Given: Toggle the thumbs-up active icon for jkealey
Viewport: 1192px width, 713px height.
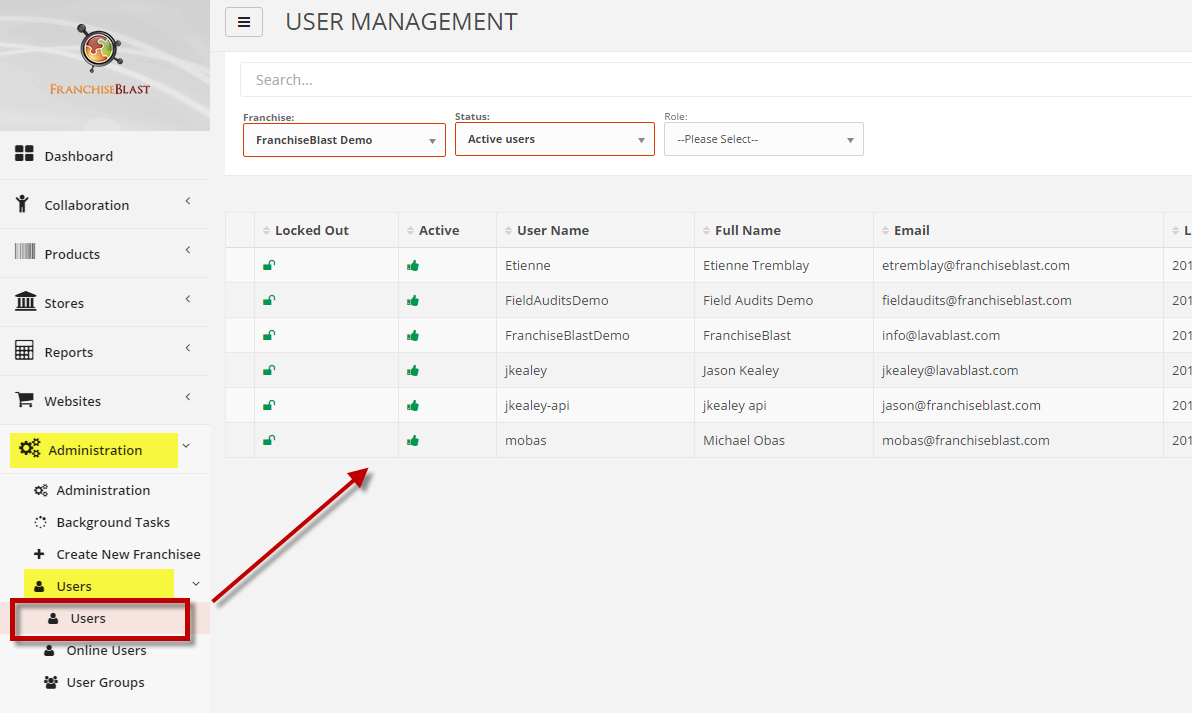Looking at the screenshot, I should coord(413,370).
